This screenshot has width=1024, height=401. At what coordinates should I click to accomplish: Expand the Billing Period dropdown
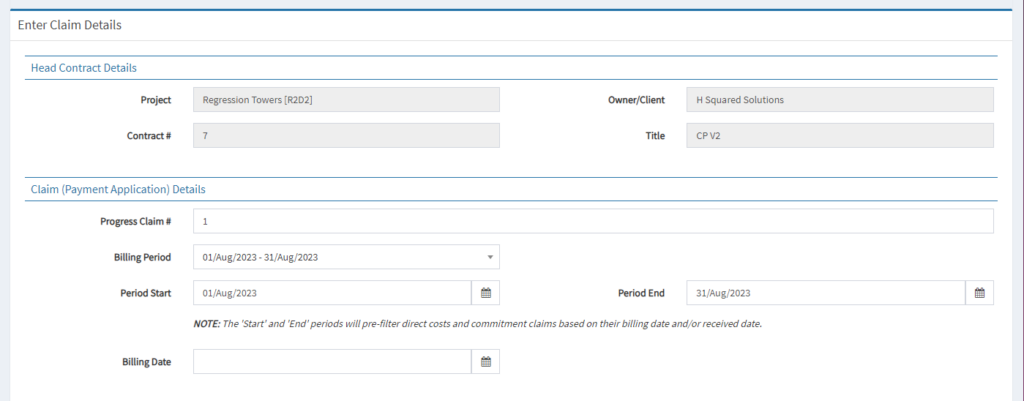click(346, 257)
